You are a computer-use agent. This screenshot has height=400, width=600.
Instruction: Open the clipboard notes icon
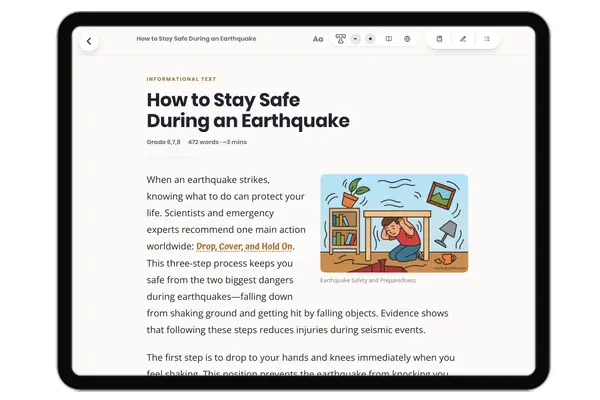439,39
